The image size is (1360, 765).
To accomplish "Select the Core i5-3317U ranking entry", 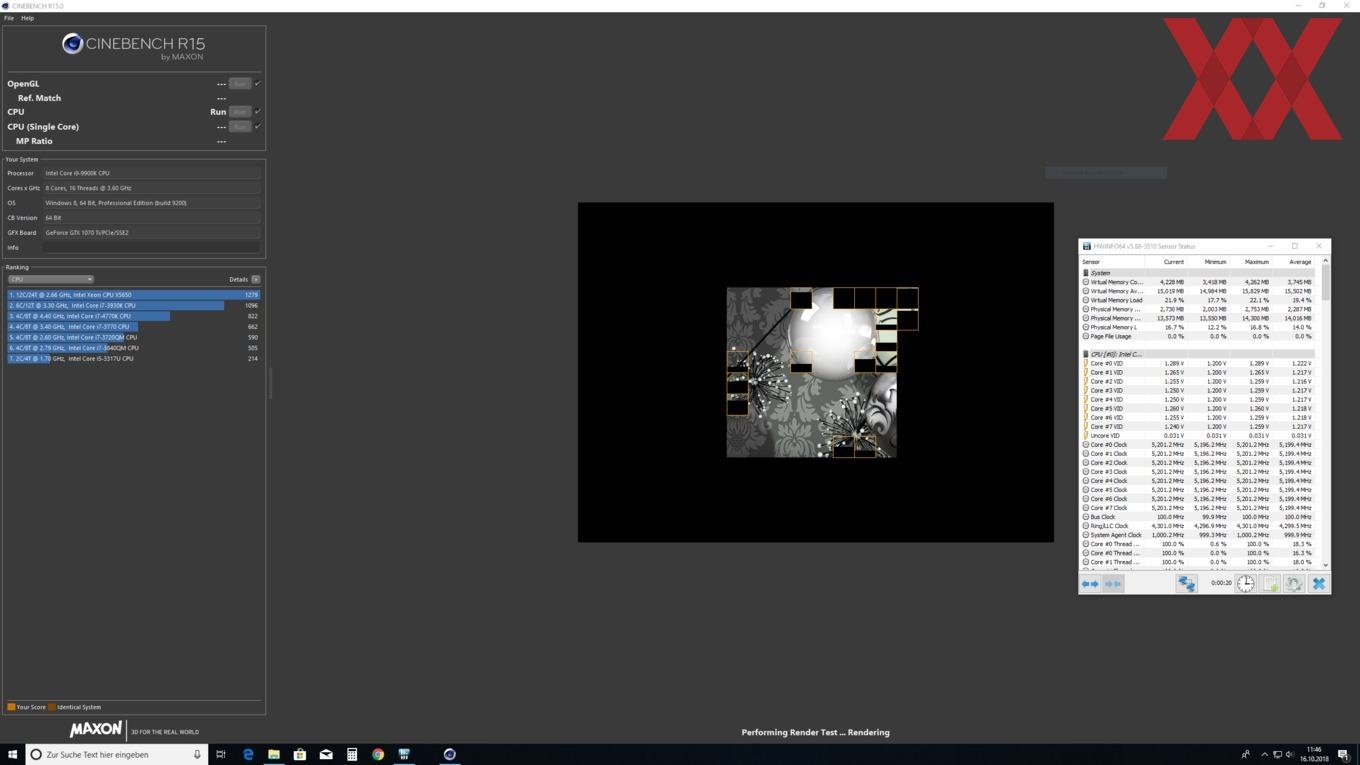I will pyautogui.click(x=134, y=358).
